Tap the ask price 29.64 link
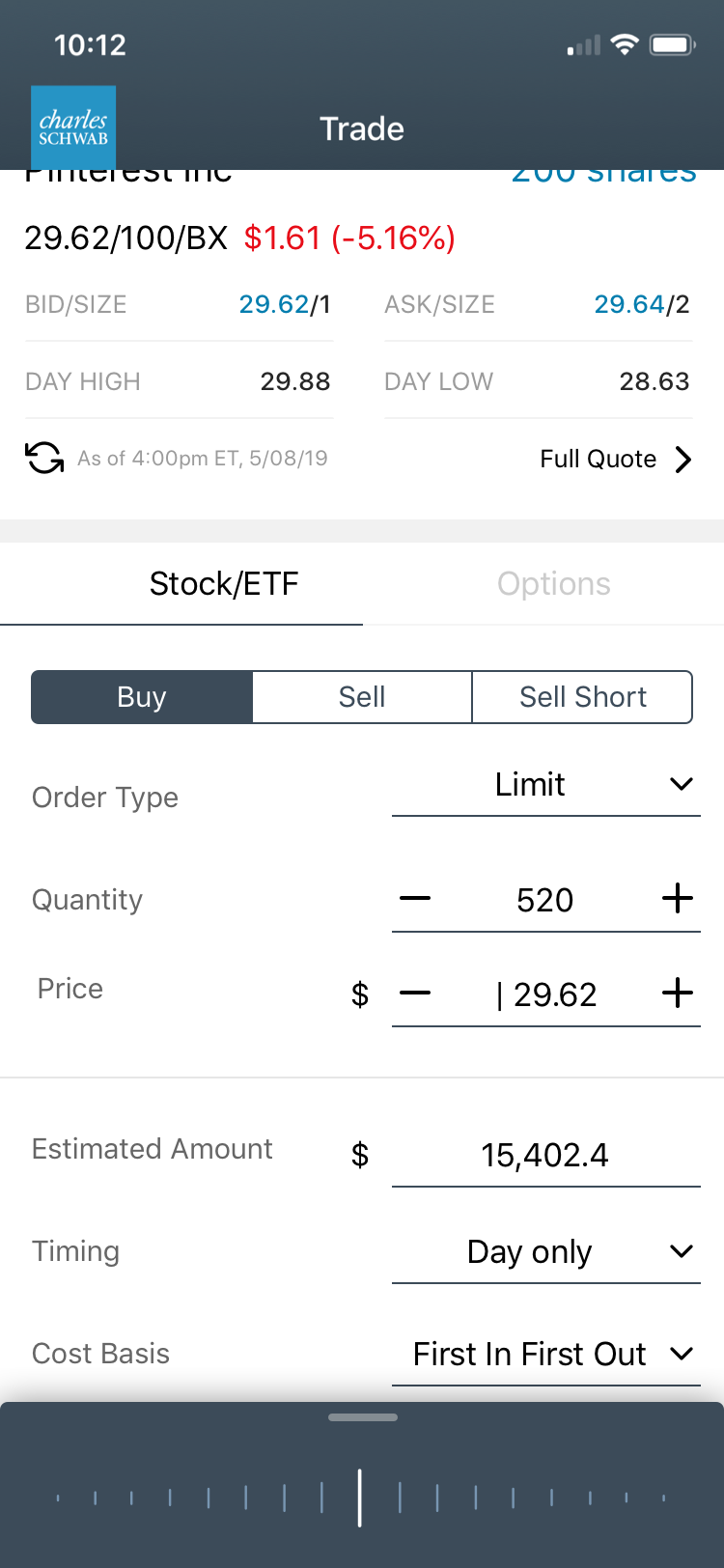The image size is (724, 1568). pyautogui.click(x=628, y=305)
